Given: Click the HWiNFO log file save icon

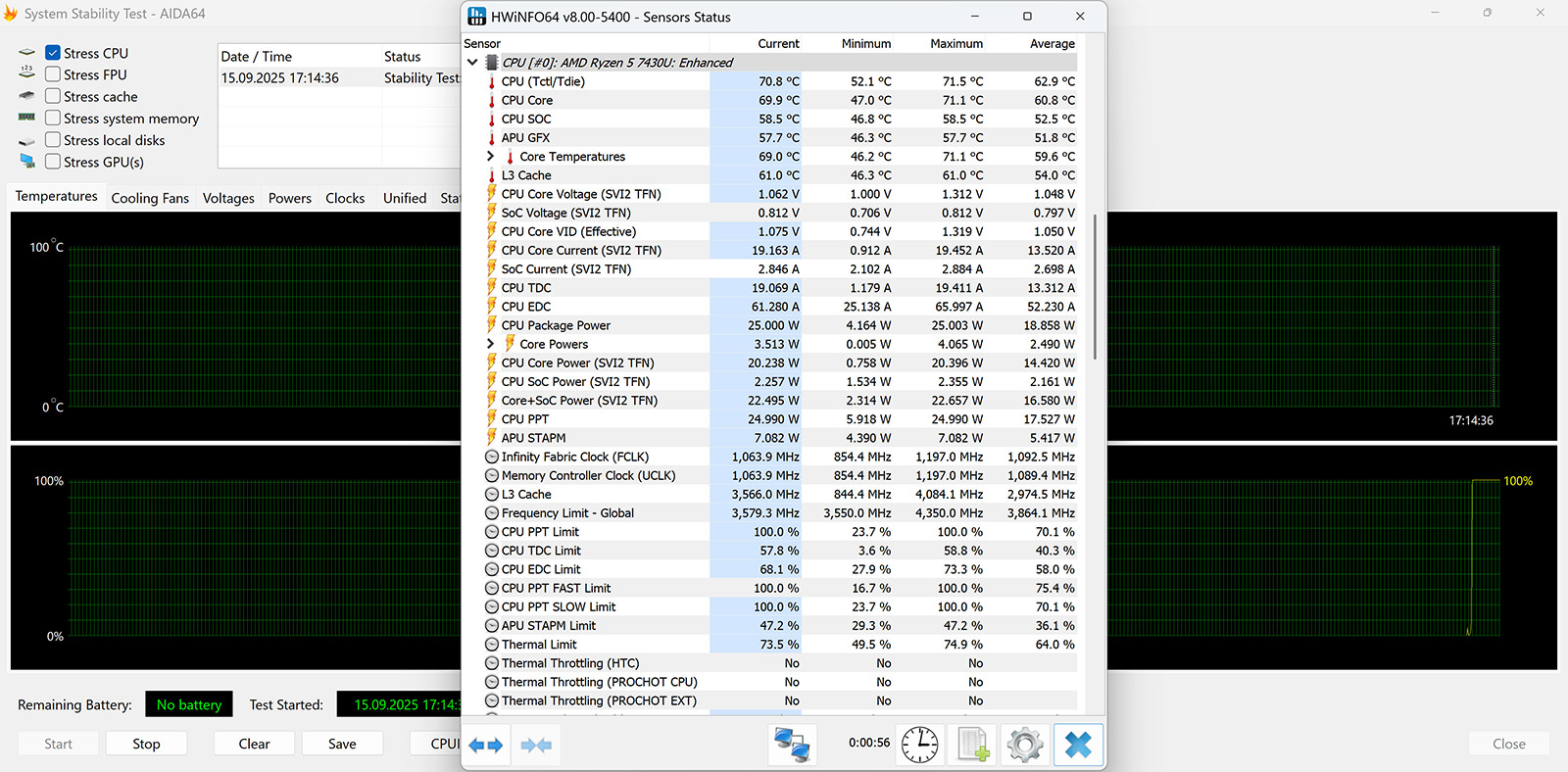Looking at the screenshot, I should (x=972, y=745).
